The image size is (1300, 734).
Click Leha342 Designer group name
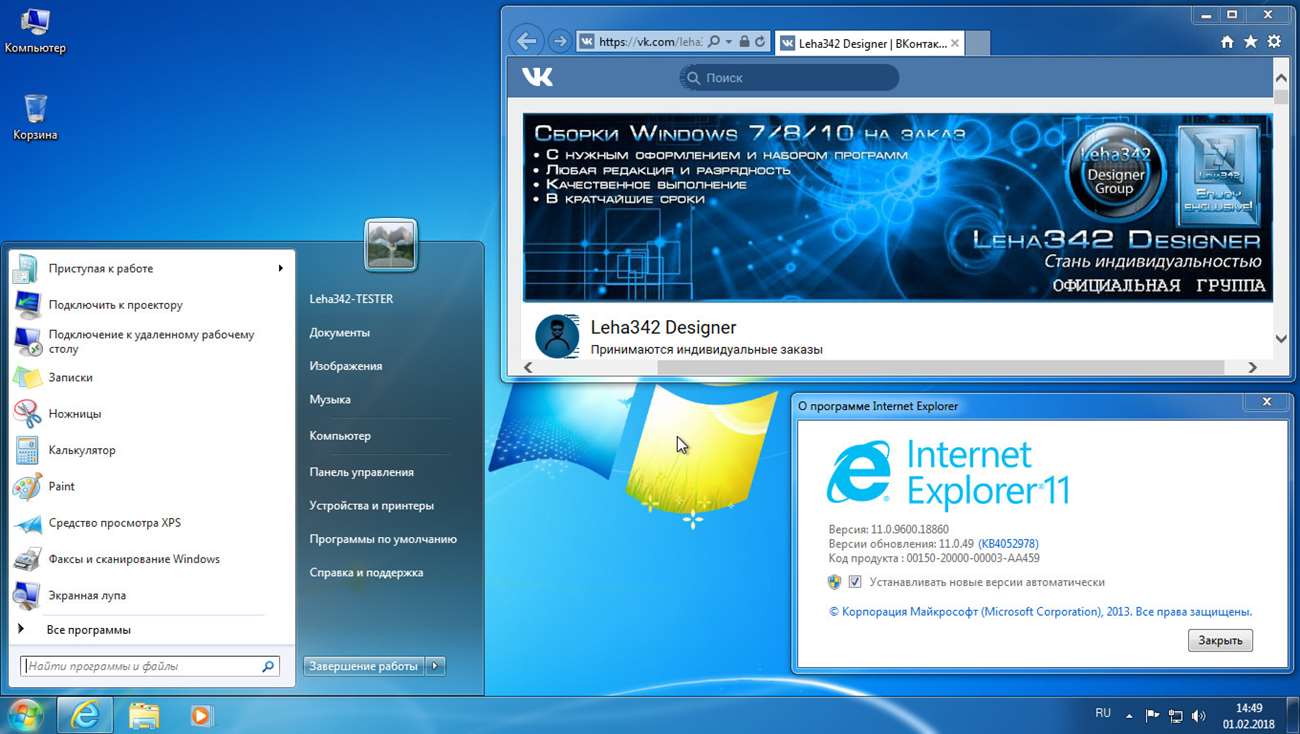pos(663,327)
